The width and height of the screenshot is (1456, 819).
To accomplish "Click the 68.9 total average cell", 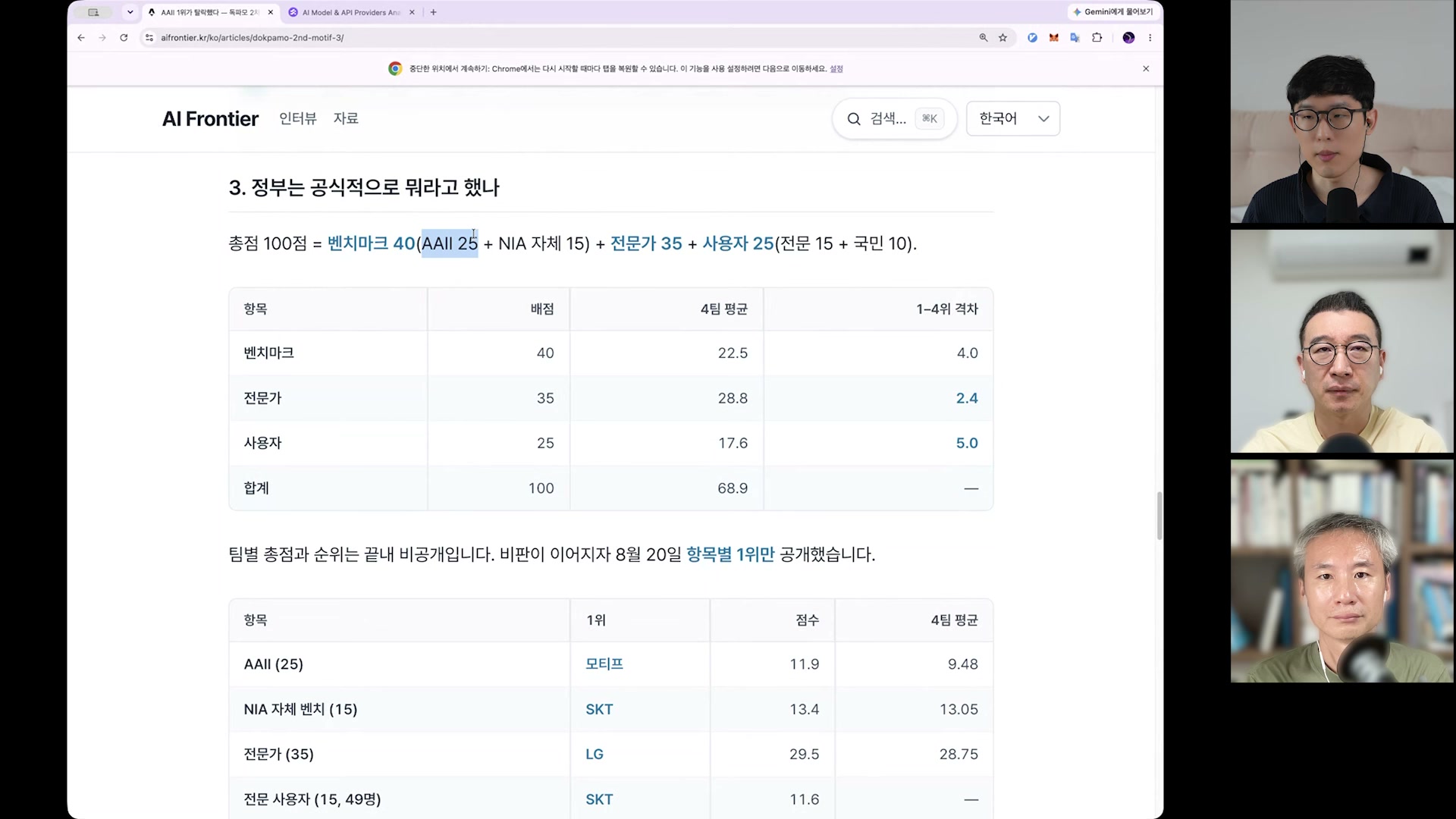I will (733, 488).
